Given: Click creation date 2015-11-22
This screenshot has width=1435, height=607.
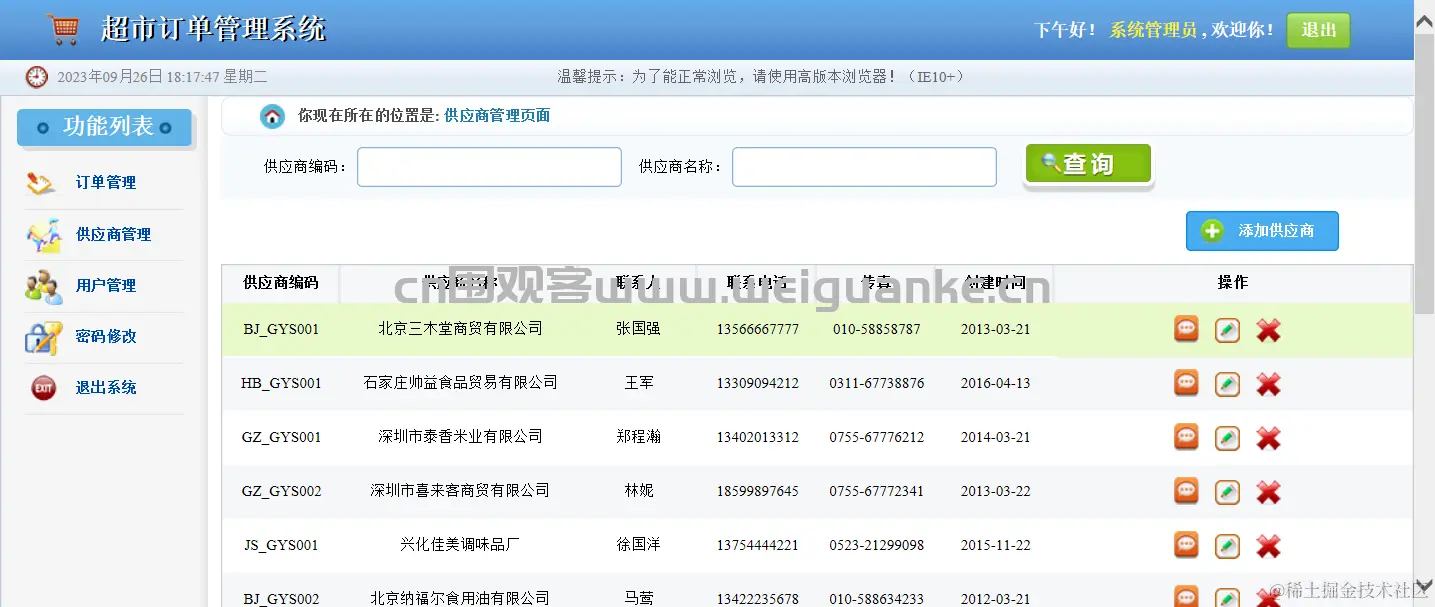Looking at the screenshot, I should click(995, 545).
